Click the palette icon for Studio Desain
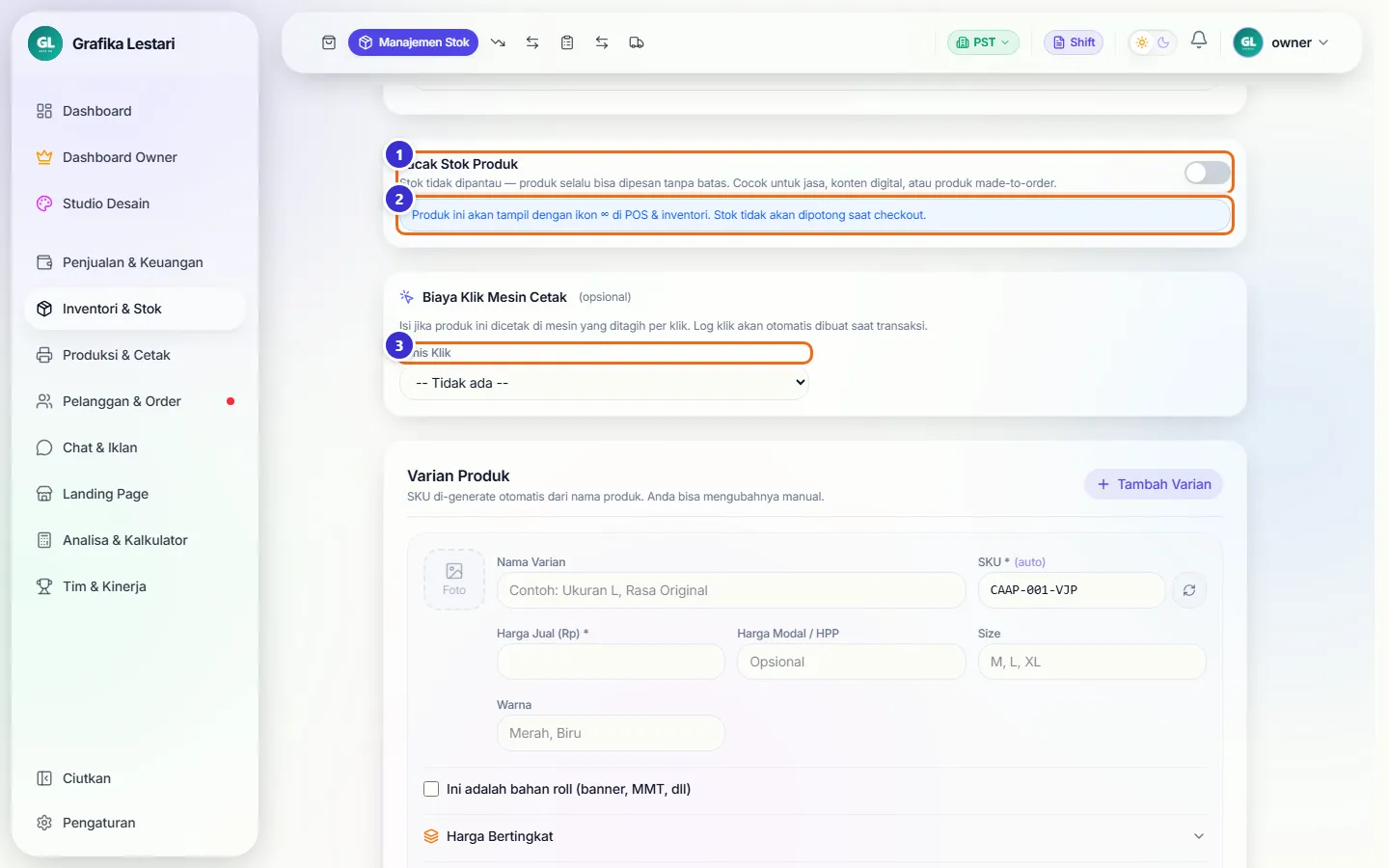This screenshot has height=868, width=1389. point(44,203)
